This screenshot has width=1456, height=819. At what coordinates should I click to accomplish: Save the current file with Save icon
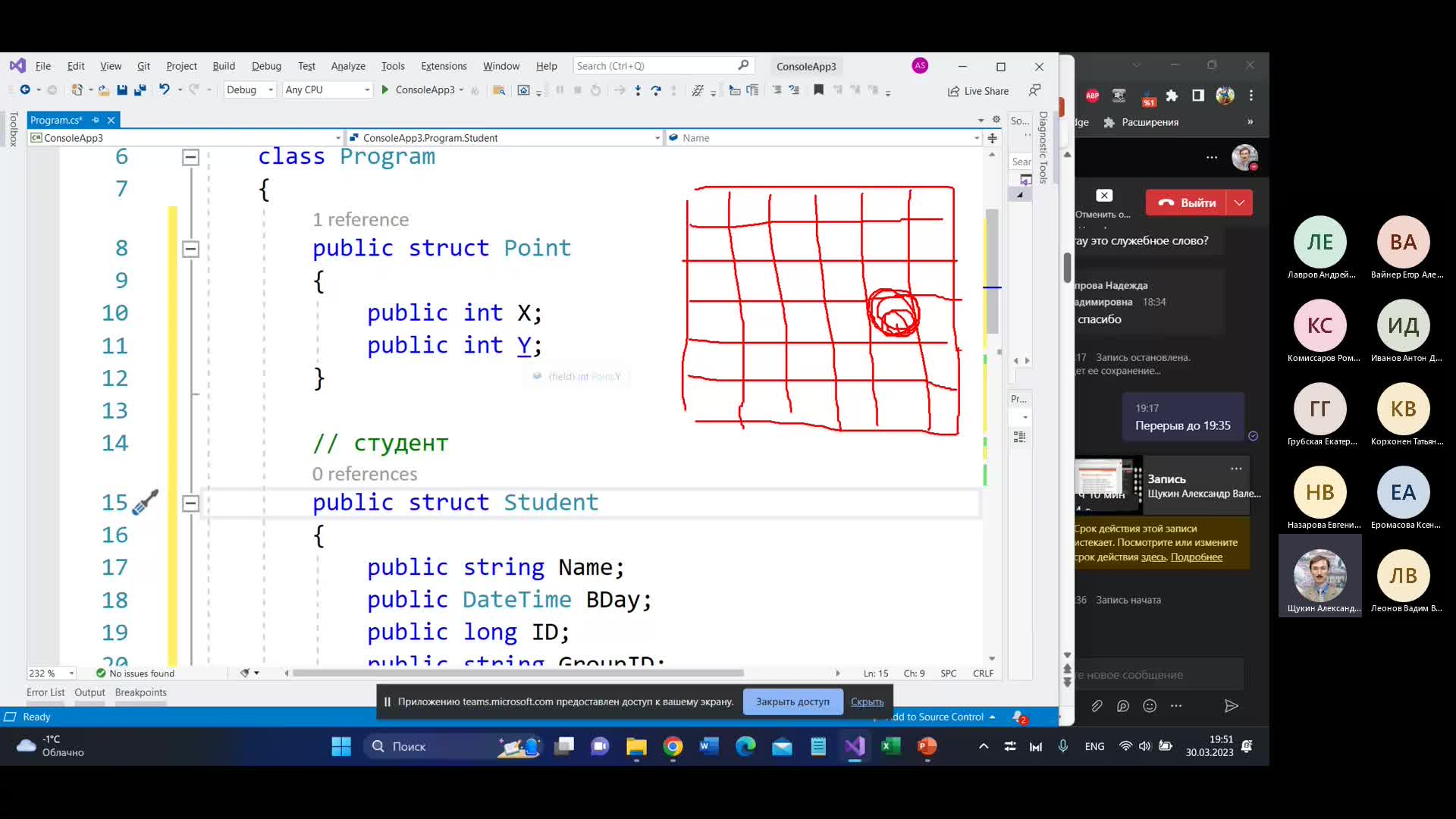(122, 90)
